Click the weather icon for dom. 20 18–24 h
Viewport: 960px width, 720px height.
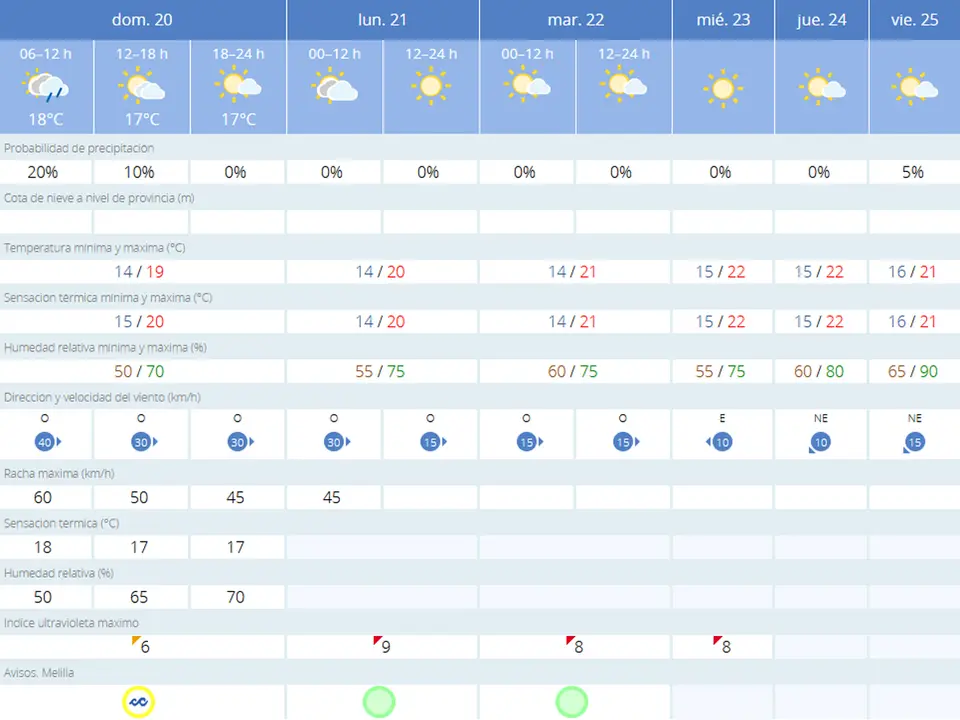[x=238, y=84]
